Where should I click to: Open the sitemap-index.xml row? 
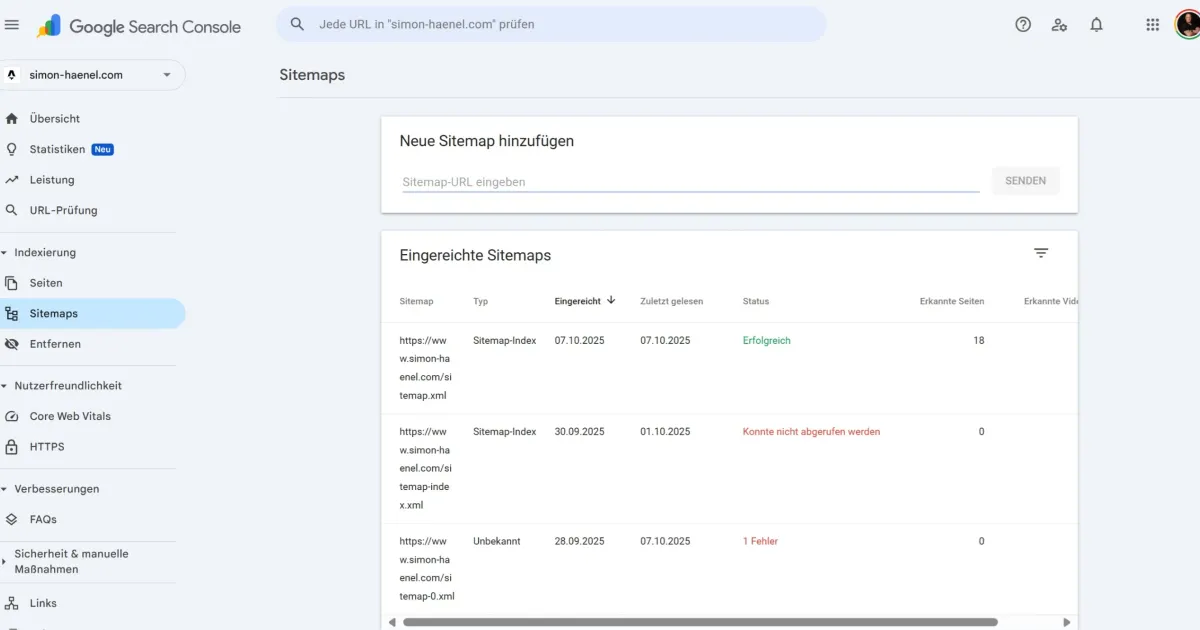(730, 469)
